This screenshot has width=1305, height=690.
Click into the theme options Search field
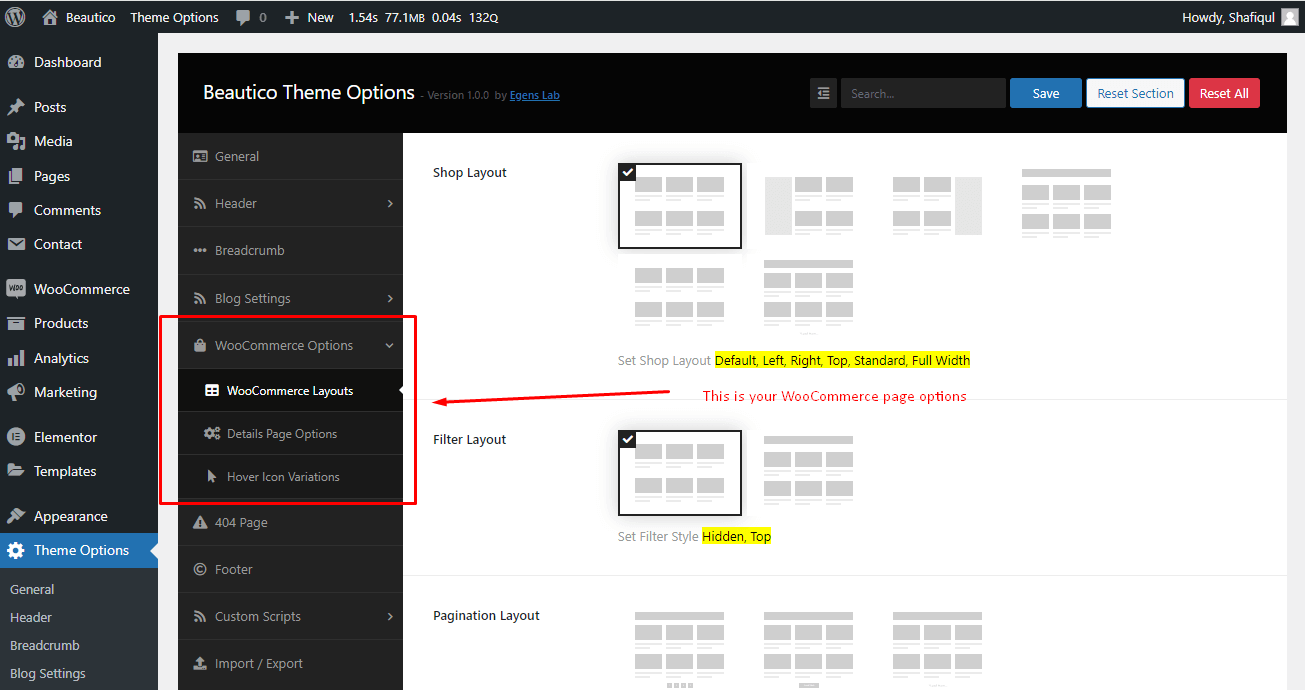(x=923, y=93)
